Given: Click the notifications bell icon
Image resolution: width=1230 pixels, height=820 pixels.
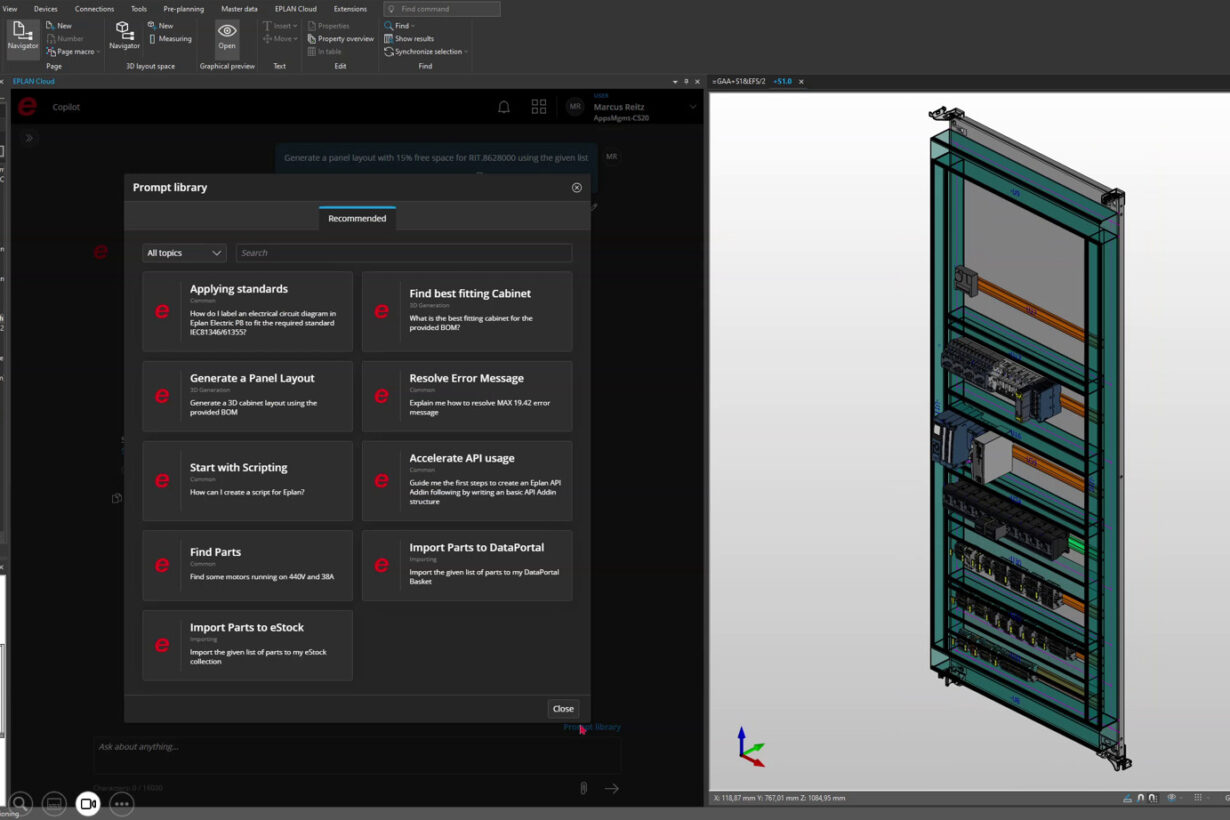Looking at the screenshot, I should pos(504,107).
